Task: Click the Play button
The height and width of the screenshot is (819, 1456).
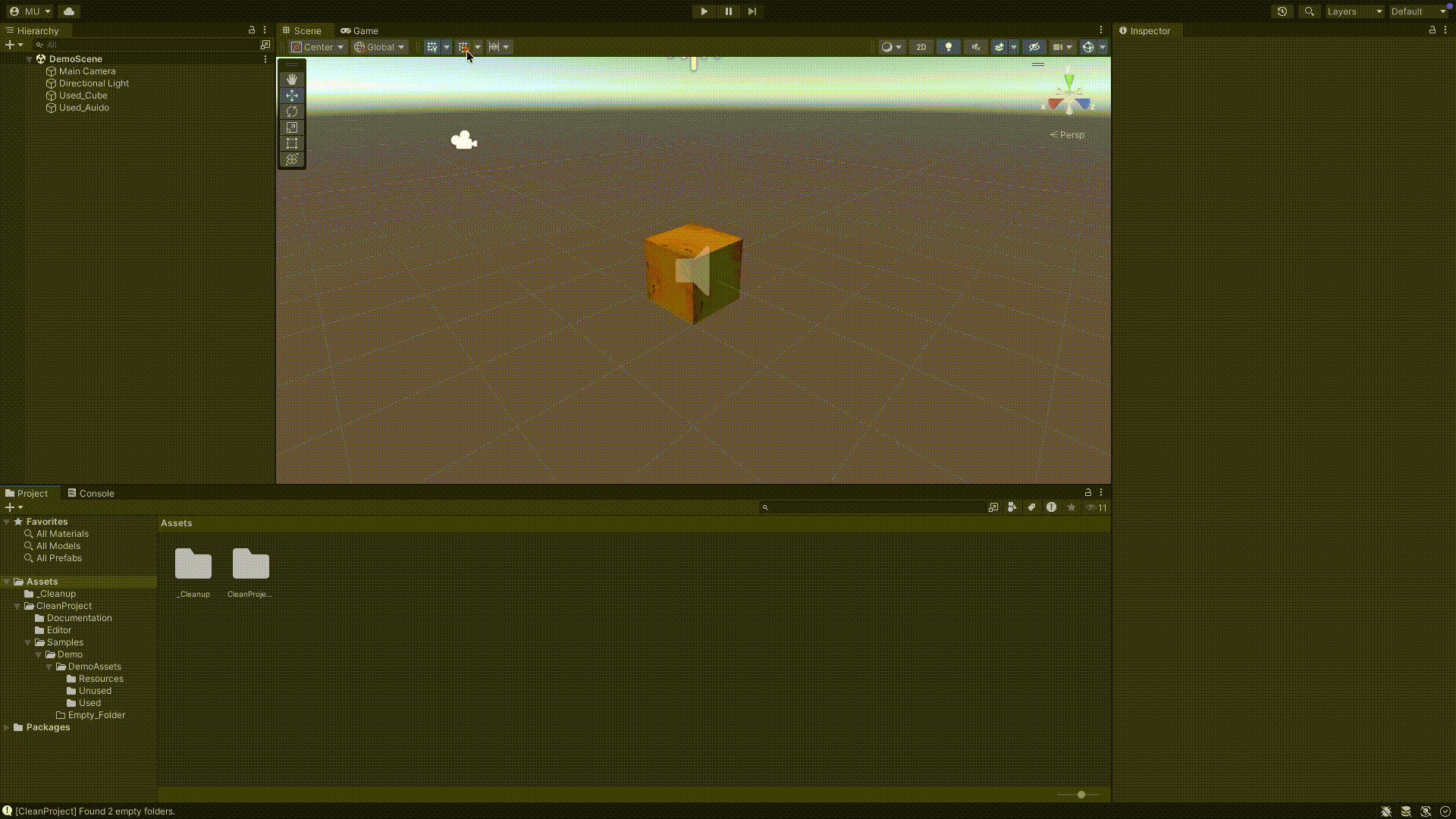Action: pyautogui.click(x=704, y=11)
